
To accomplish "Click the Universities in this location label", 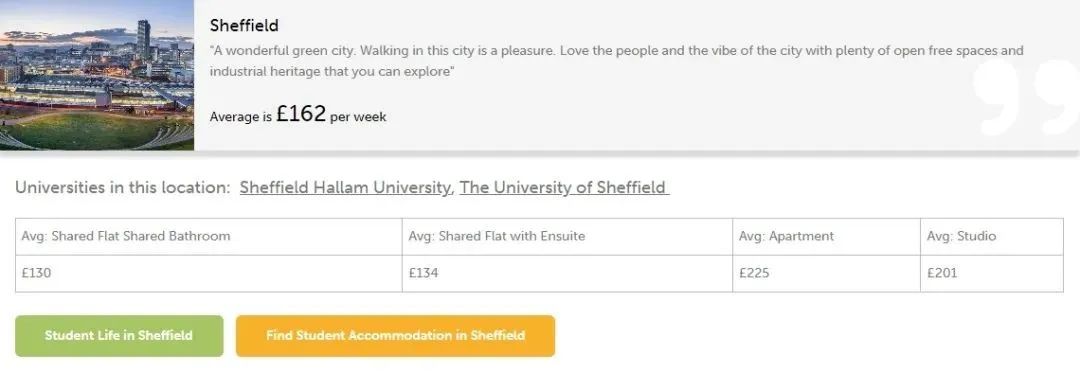I will 123,187.
